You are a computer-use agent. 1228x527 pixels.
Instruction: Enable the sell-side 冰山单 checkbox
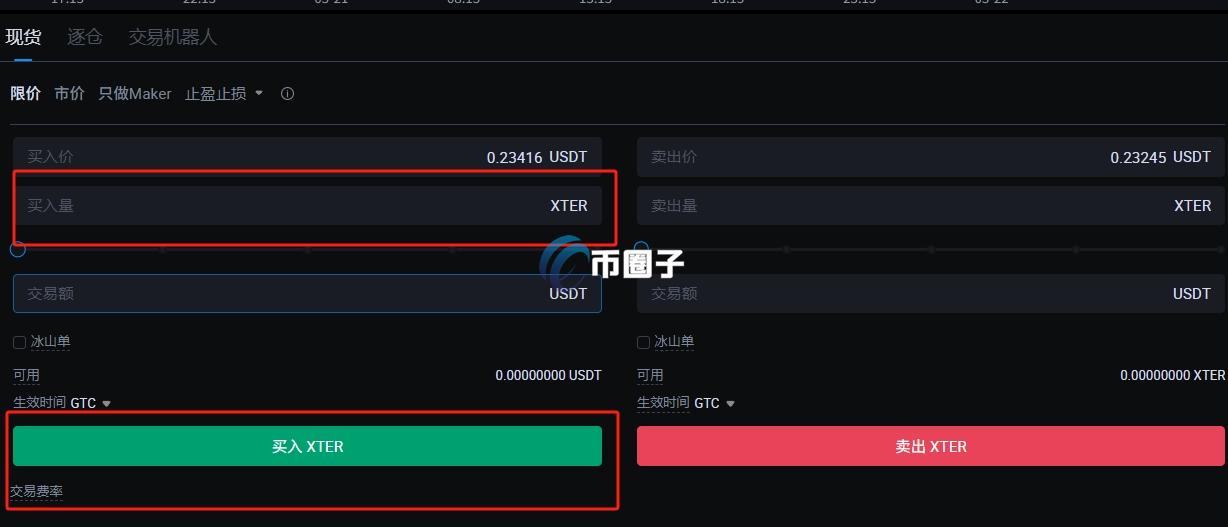(x=643, y=342)
